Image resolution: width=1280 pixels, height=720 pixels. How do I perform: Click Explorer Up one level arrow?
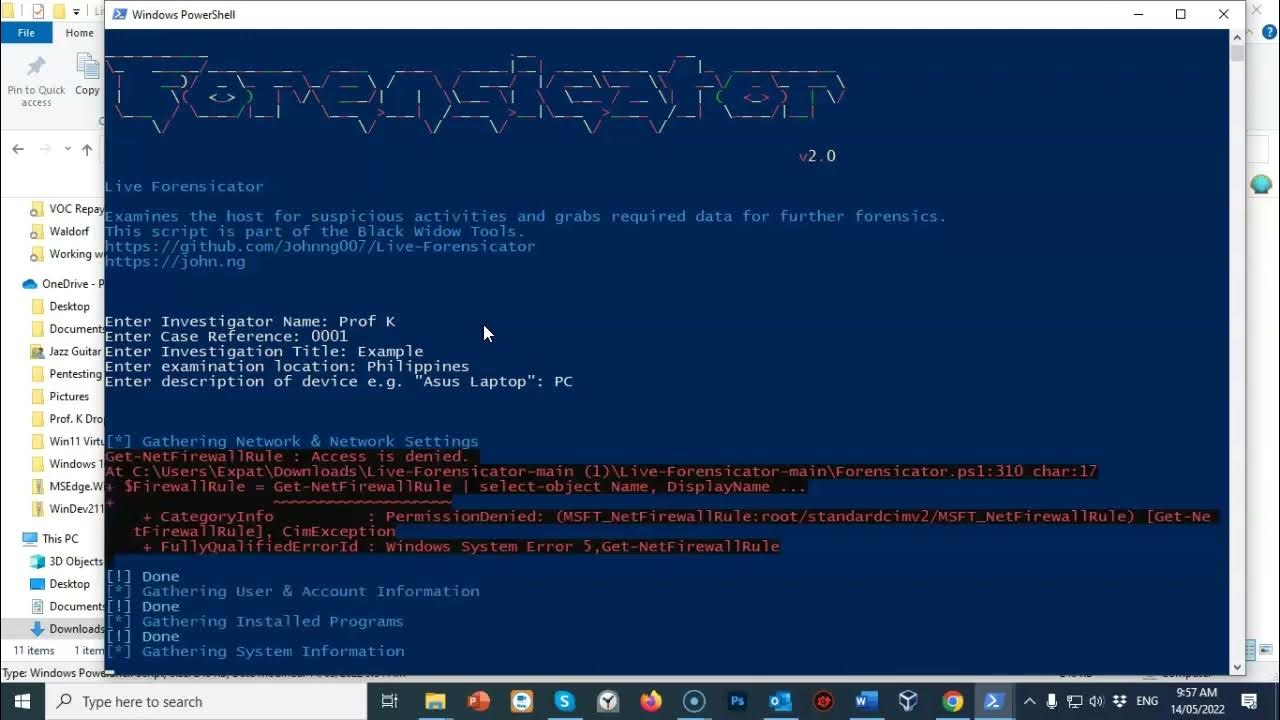click(87, 149)
